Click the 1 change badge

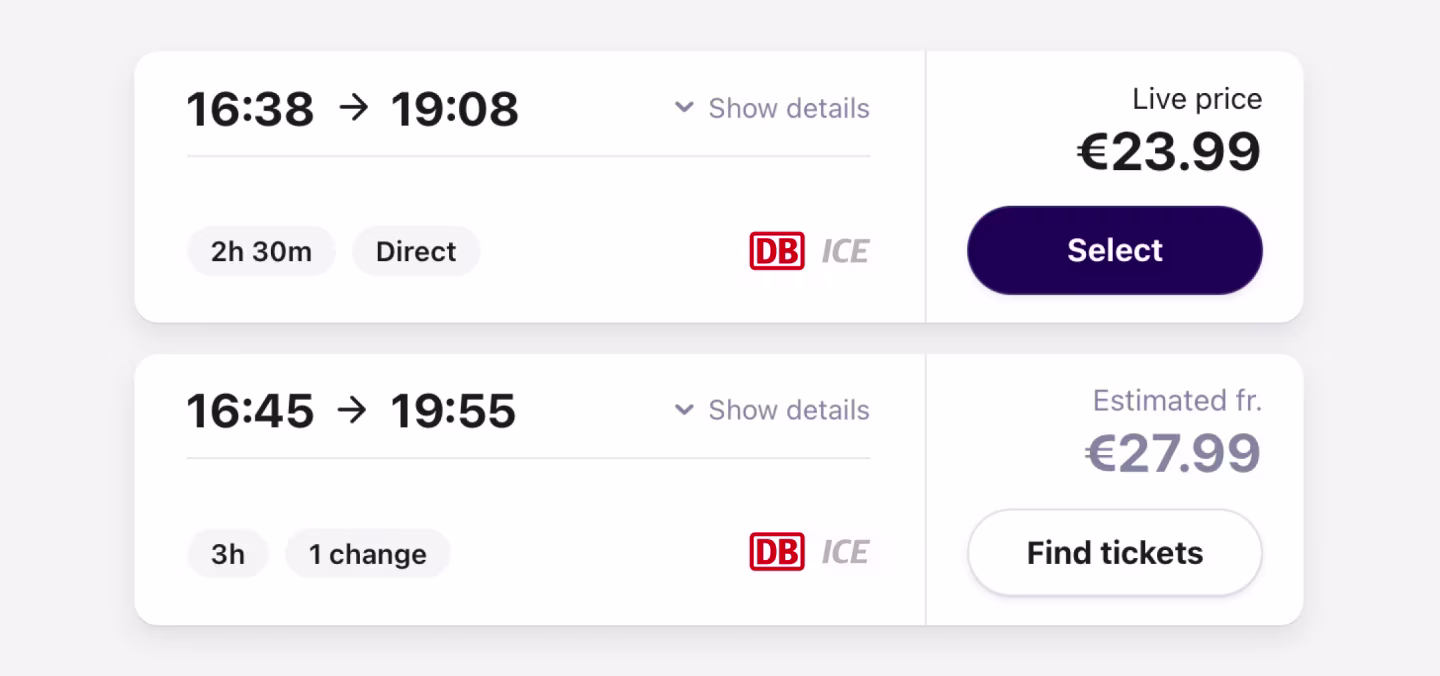point(367,554)
